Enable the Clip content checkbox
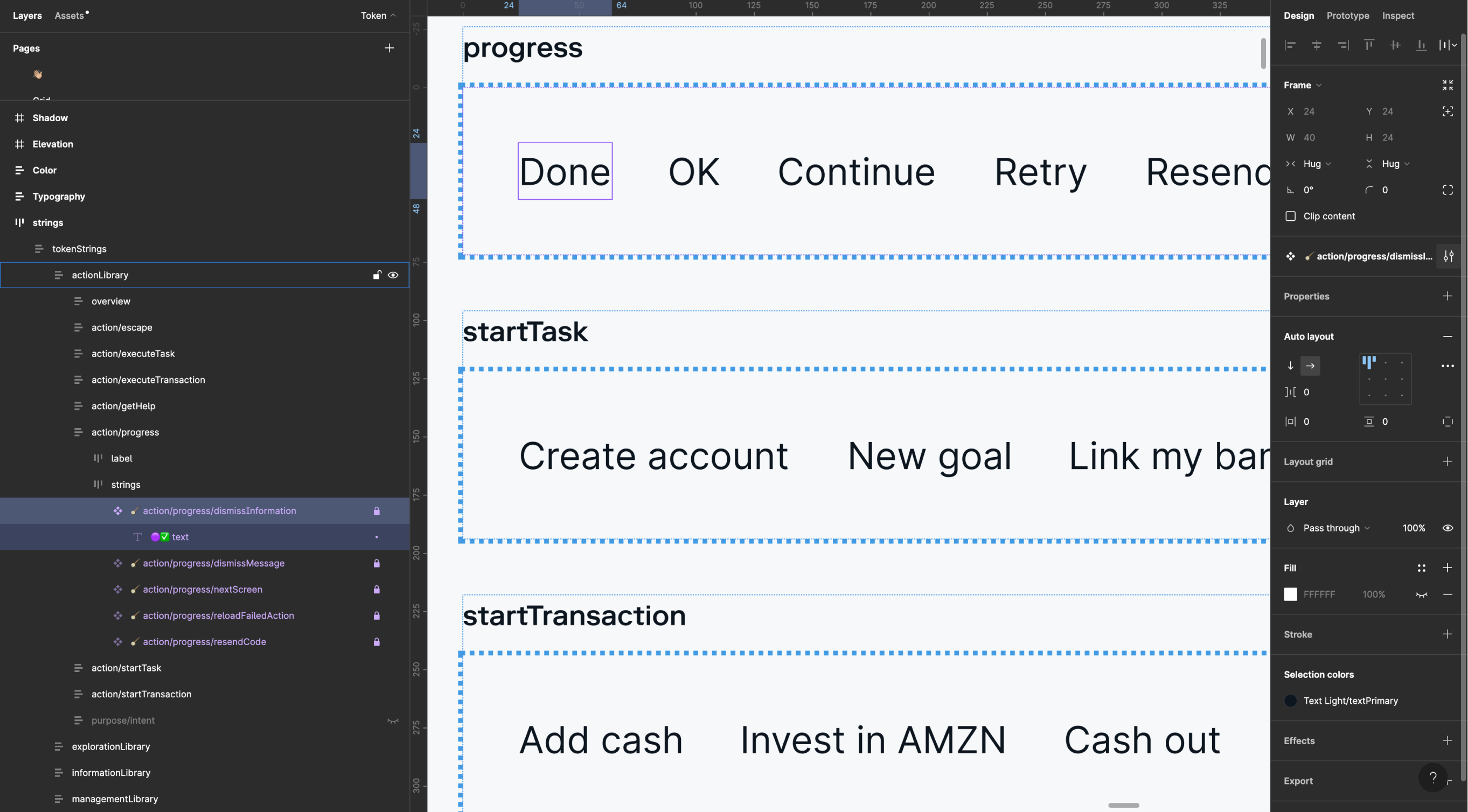Viewport: 1468px width, 812px height. click(x=1291, y=216)
